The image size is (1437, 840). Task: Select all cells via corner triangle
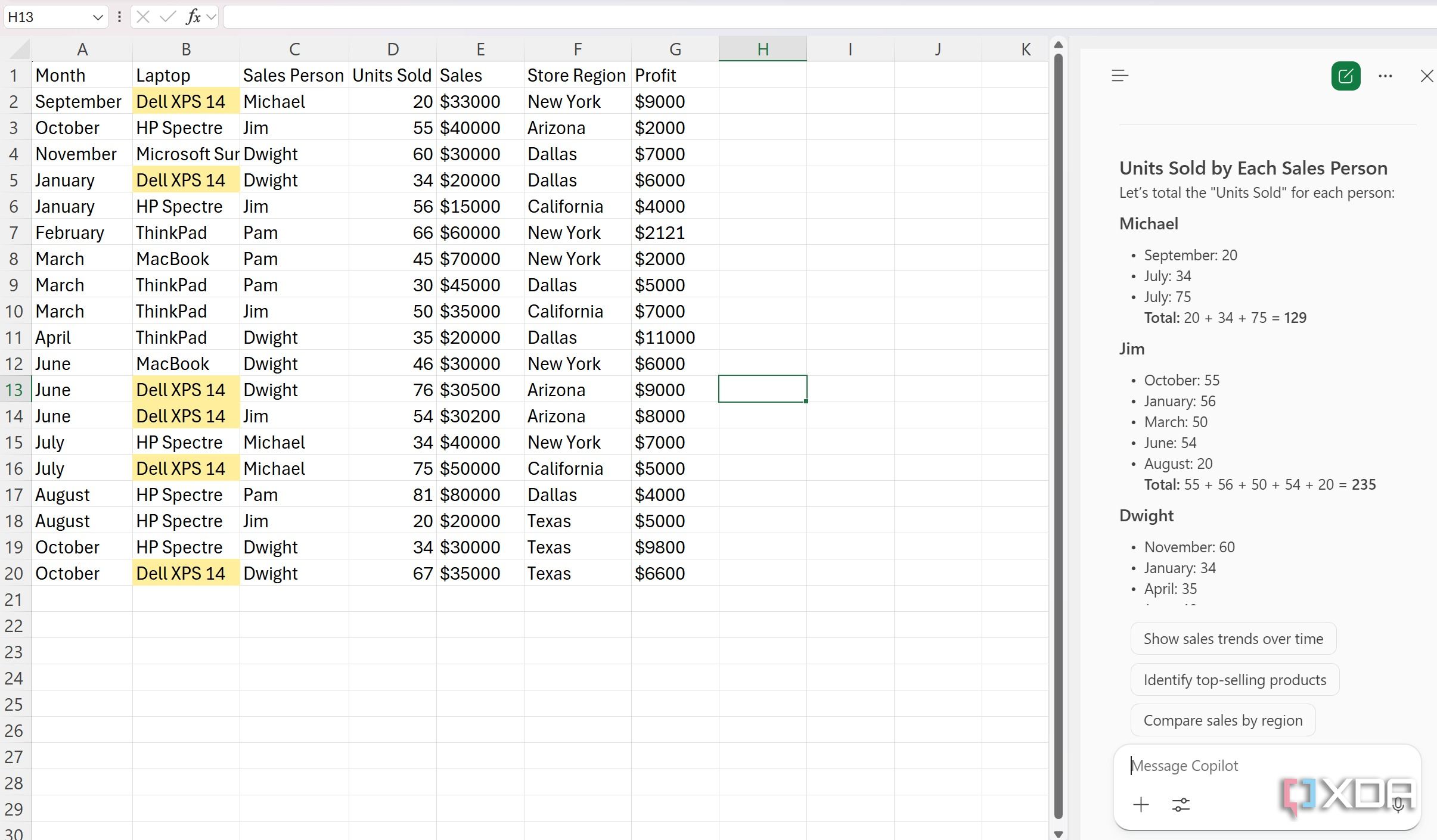pos(19,50)
